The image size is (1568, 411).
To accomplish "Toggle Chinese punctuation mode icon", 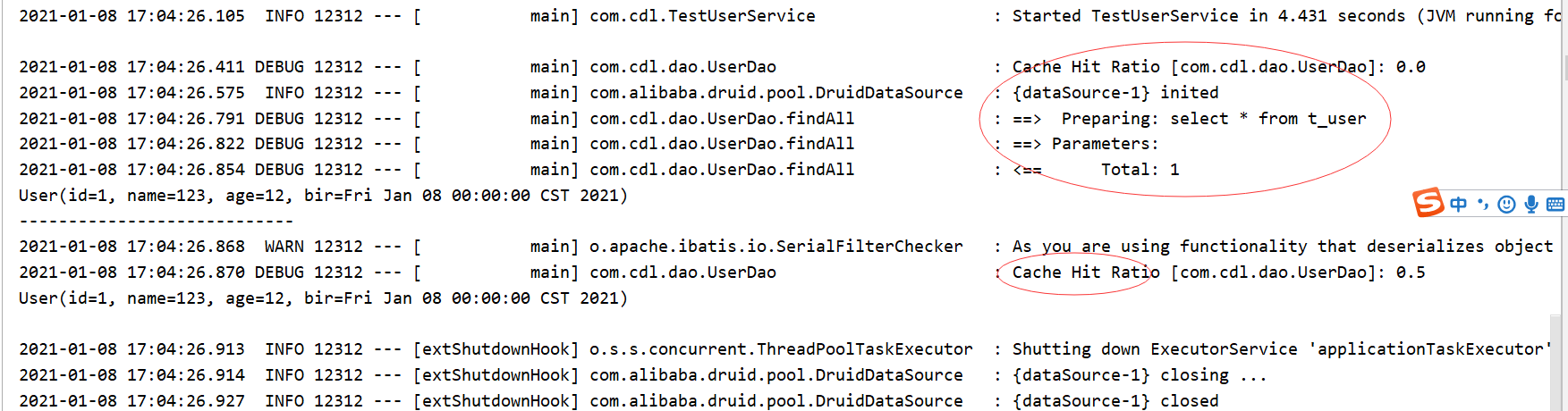I will pos(1482,204).
